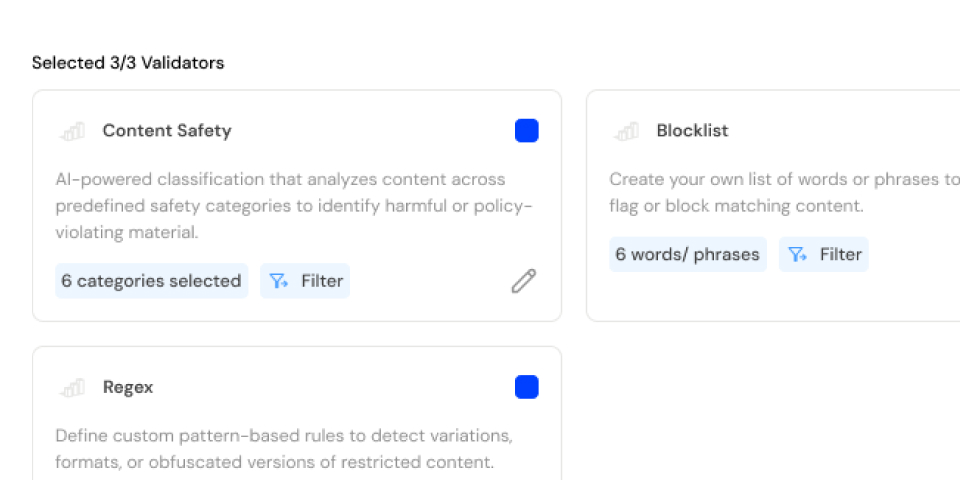Image resolution: width=960 pixels, height=480 pixels.
Task: Select the Regex card title
Action: point(128,387)
